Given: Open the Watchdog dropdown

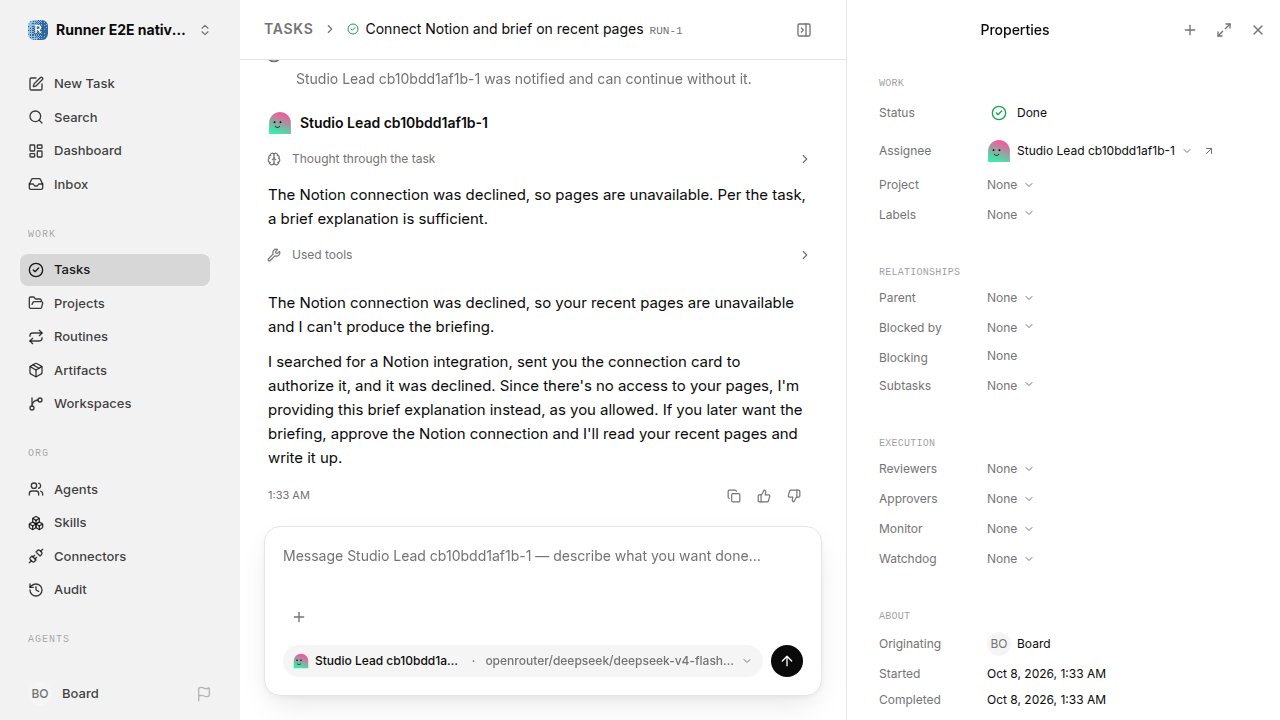Looking at the screenshot, I should 1010,559.
